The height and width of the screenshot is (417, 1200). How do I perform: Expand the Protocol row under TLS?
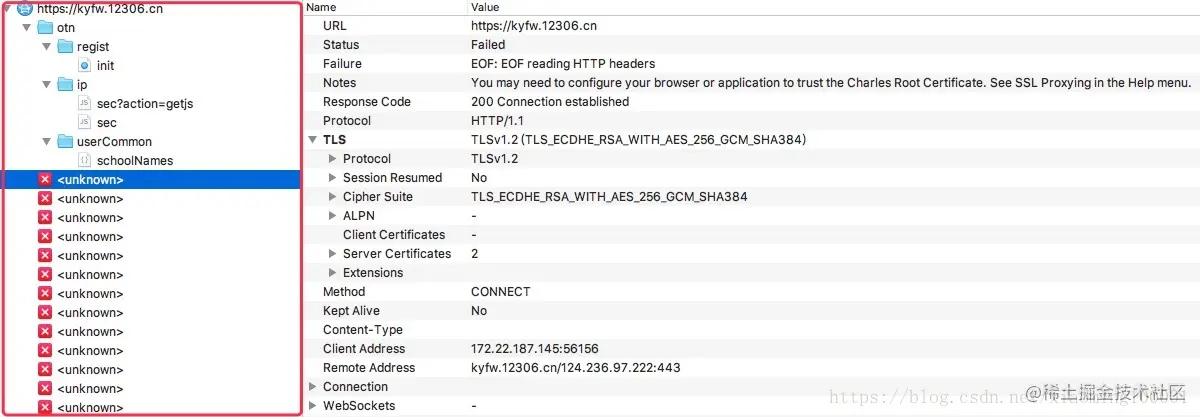coord(333,159)
